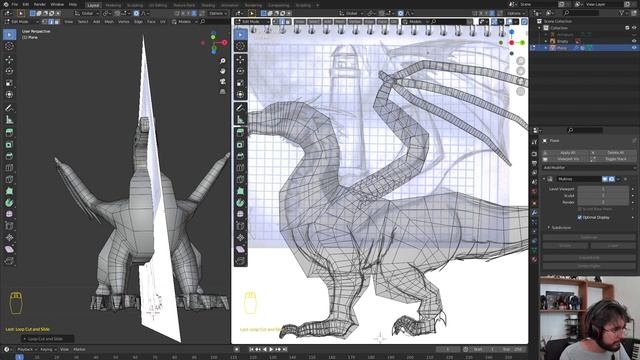Jump to timeline start frame button
Image resolution: width=640 pixels, height=360 pixels.
[251, 349]
